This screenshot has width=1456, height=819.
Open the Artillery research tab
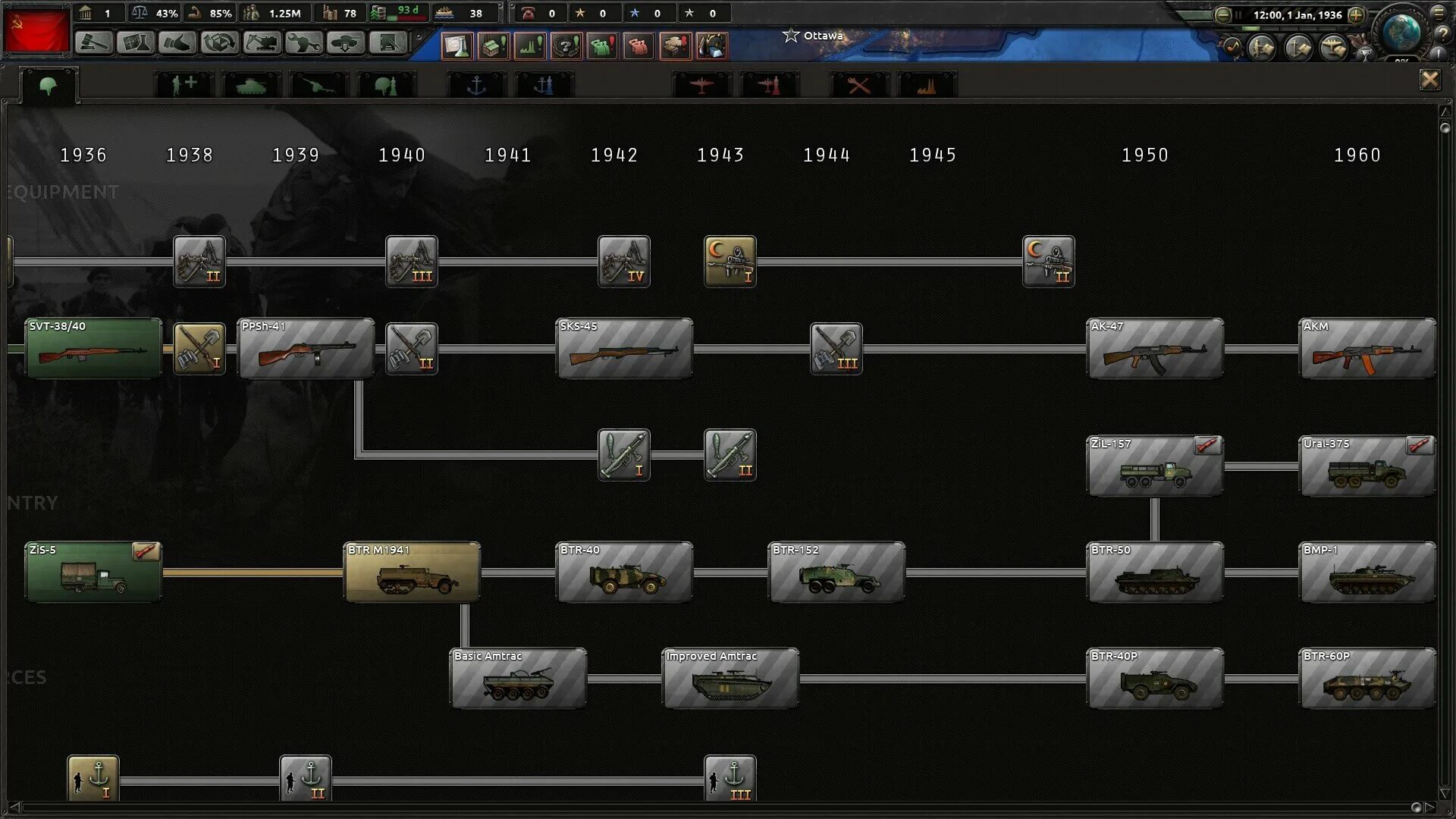[x=318, y=85]
